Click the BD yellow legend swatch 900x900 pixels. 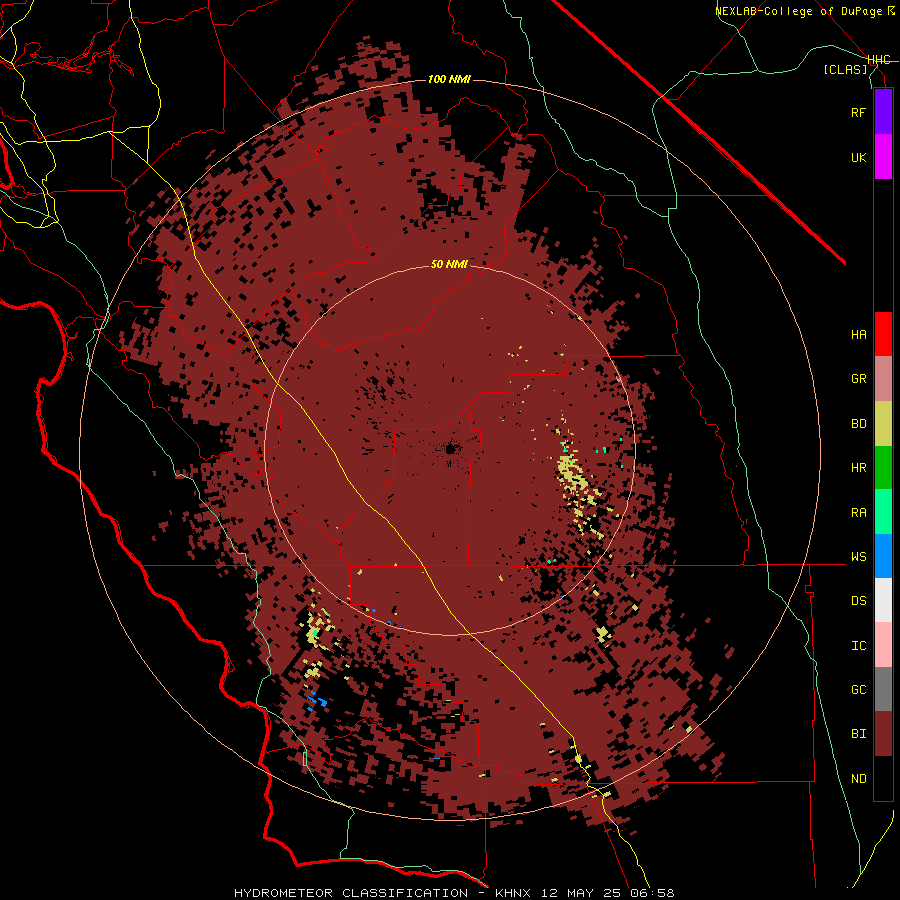pyautogui.click(x=883, y=424)
